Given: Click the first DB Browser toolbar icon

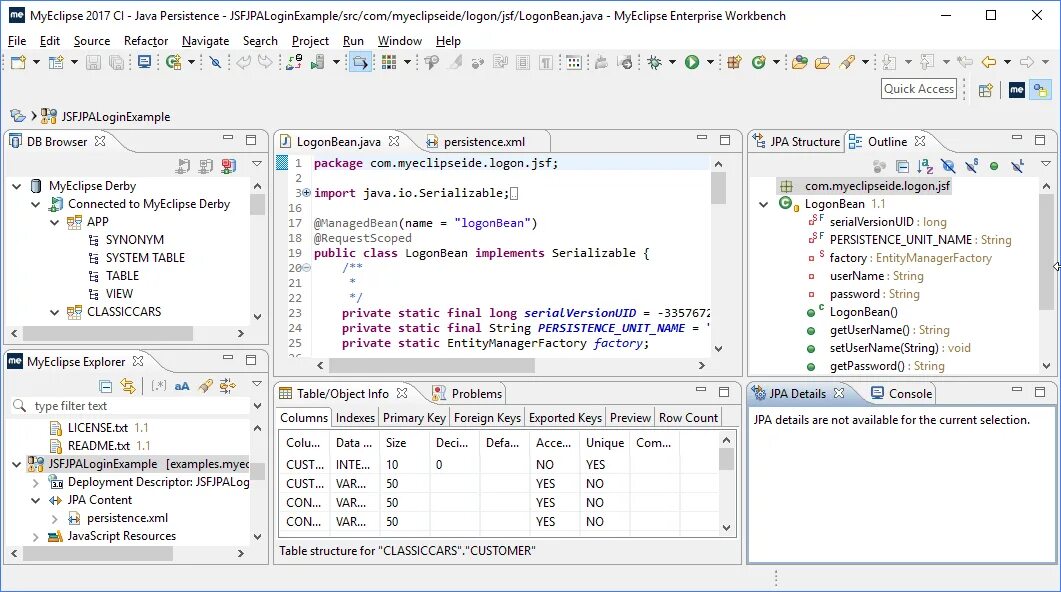Looking at the screenshot, I should coord(183,166).
